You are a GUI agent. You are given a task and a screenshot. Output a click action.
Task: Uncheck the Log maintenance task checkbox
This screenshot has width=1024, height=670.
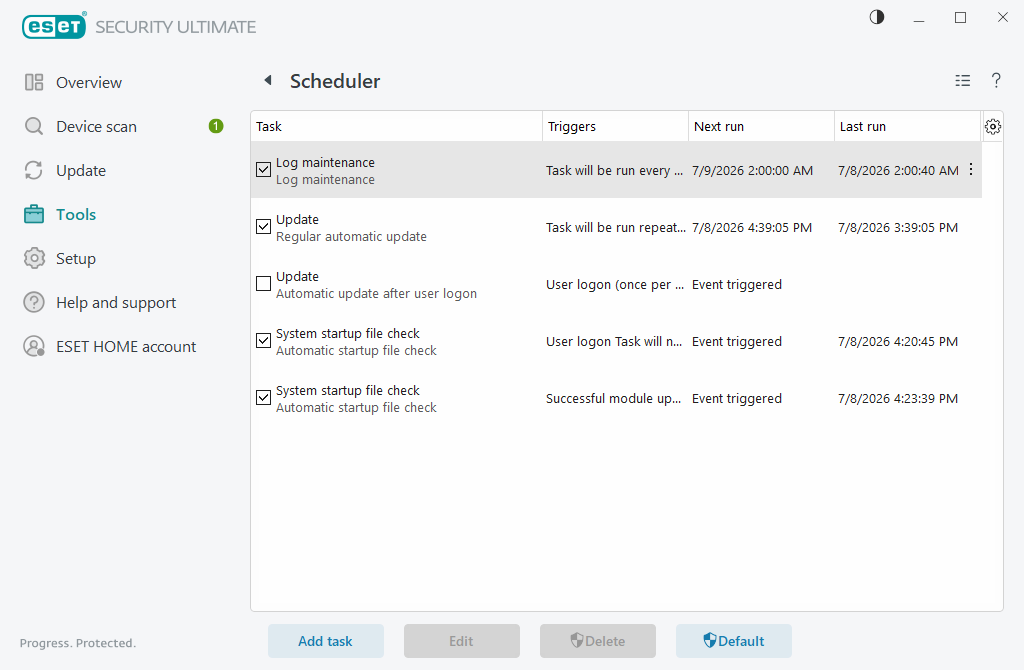(x=263, y=170)
